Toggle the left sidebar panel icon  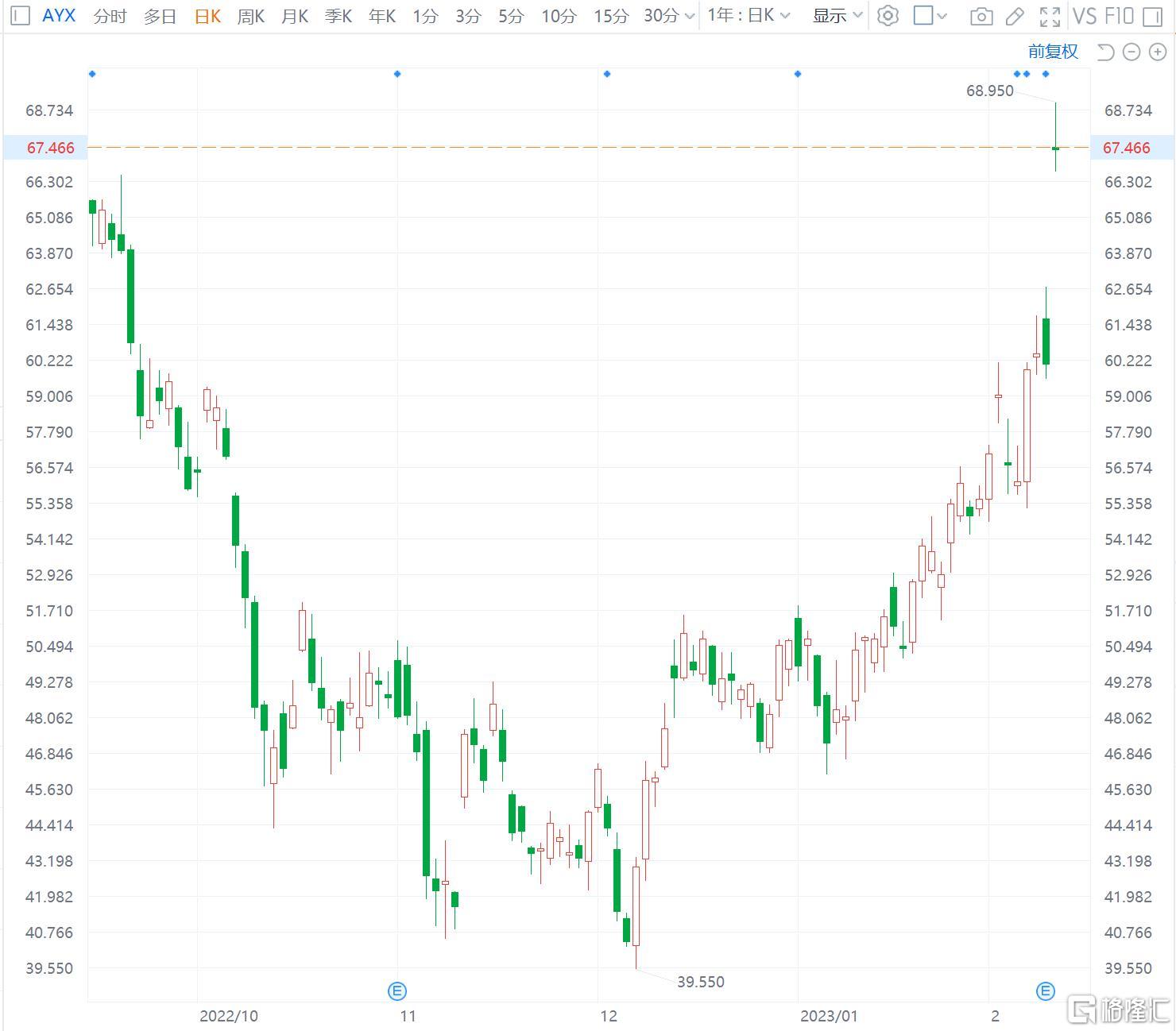[20, 16]
